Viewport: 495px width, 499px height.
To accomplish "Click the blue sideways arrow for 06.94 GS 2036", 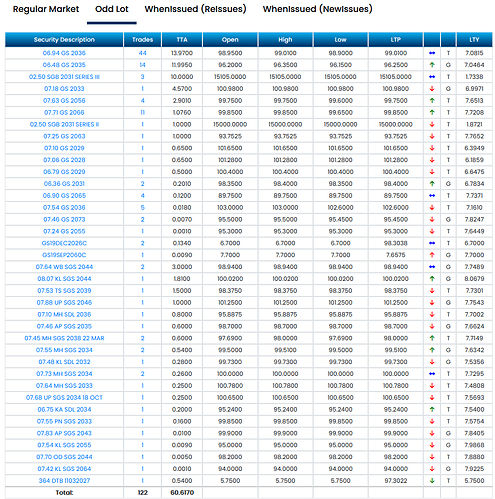I will coord(432,53).
